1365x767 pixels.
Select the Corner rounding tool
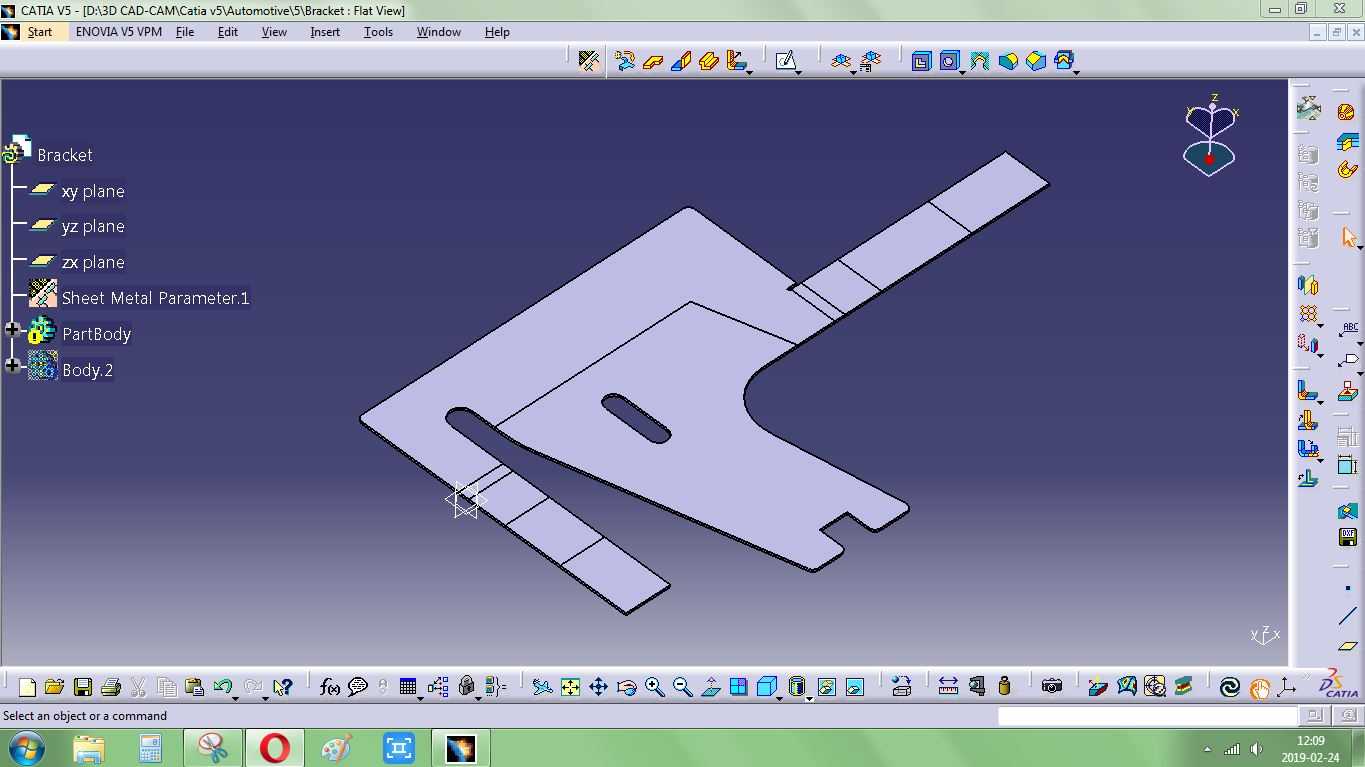[1008, 61]
